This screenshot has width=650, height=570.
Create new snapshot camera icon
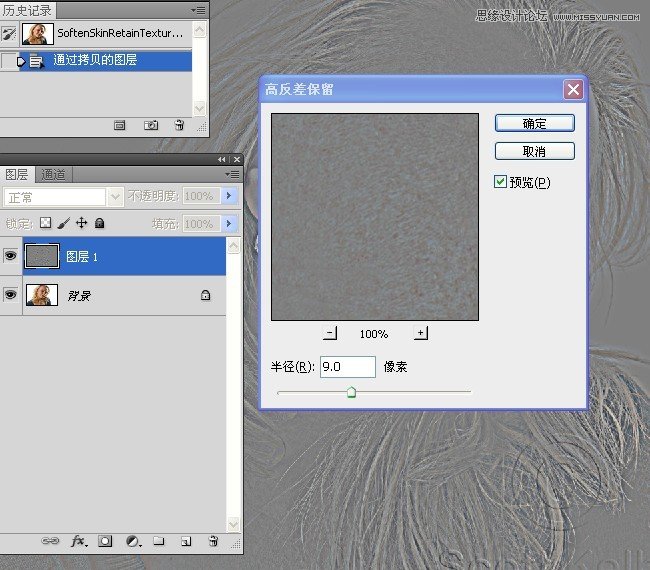click(x=151, y=125)
